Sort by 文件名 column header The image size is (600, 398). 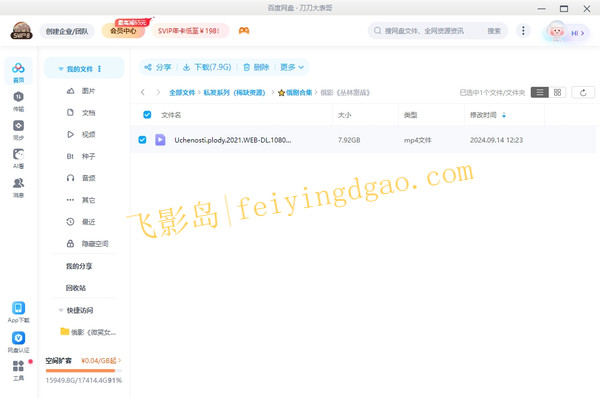click(x=171, y=115)
